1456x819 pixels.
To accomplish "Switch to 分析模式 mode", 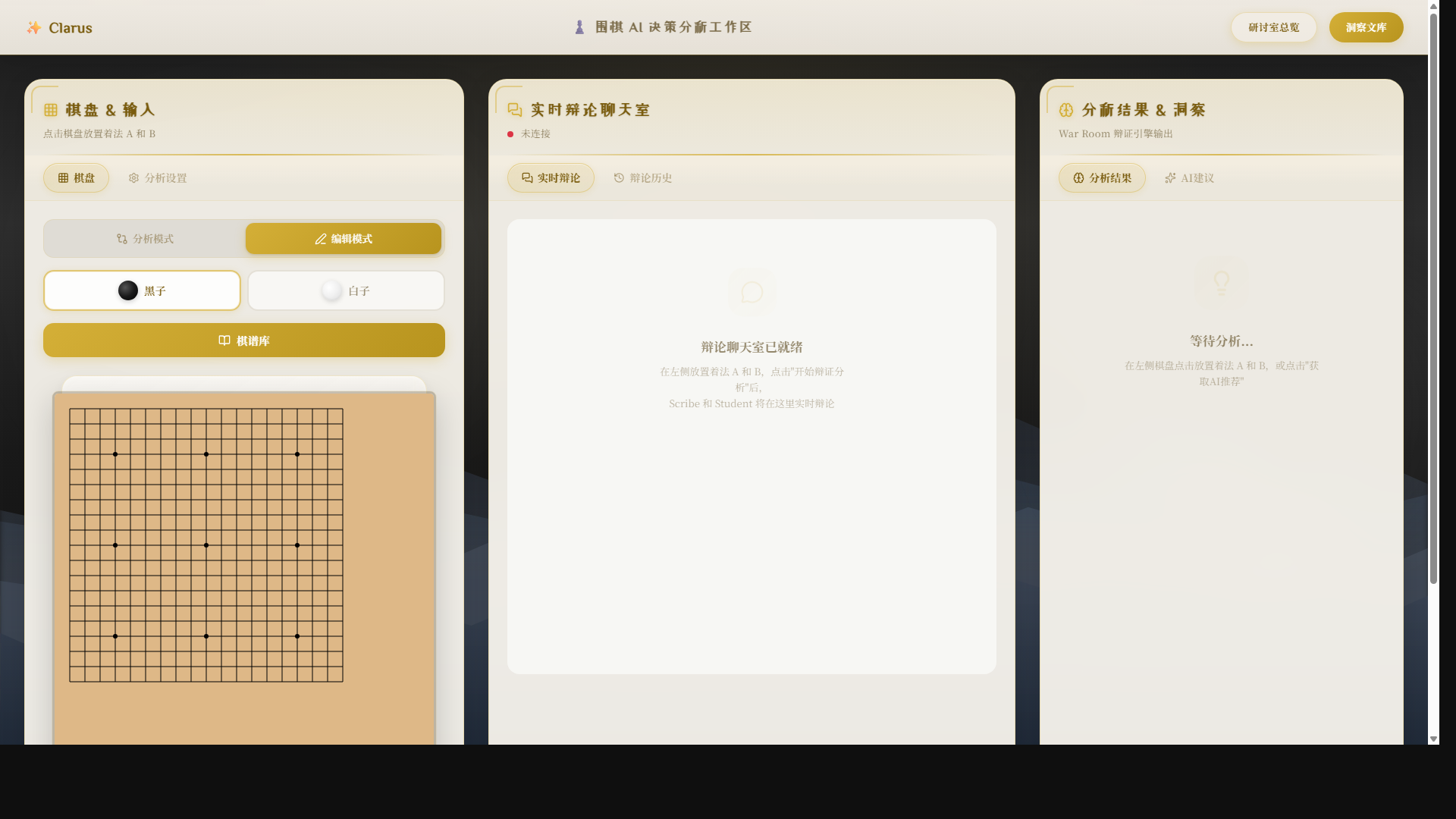I will (x=145, y=239).
